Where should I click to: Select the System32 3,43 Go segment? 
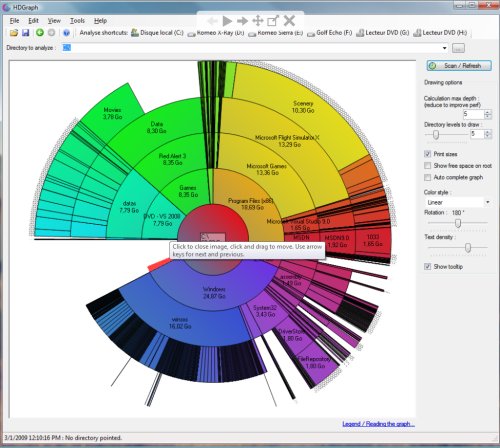[265, 311]
